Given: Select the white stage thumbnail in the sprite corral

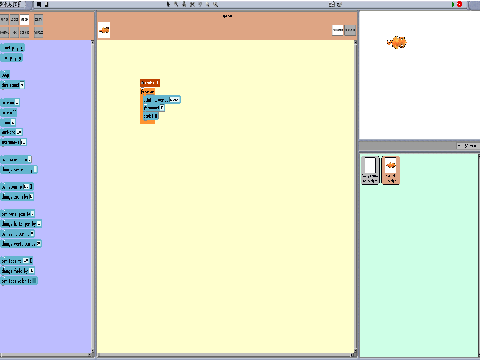Looking at the screenshot, I should coord(370,170).
